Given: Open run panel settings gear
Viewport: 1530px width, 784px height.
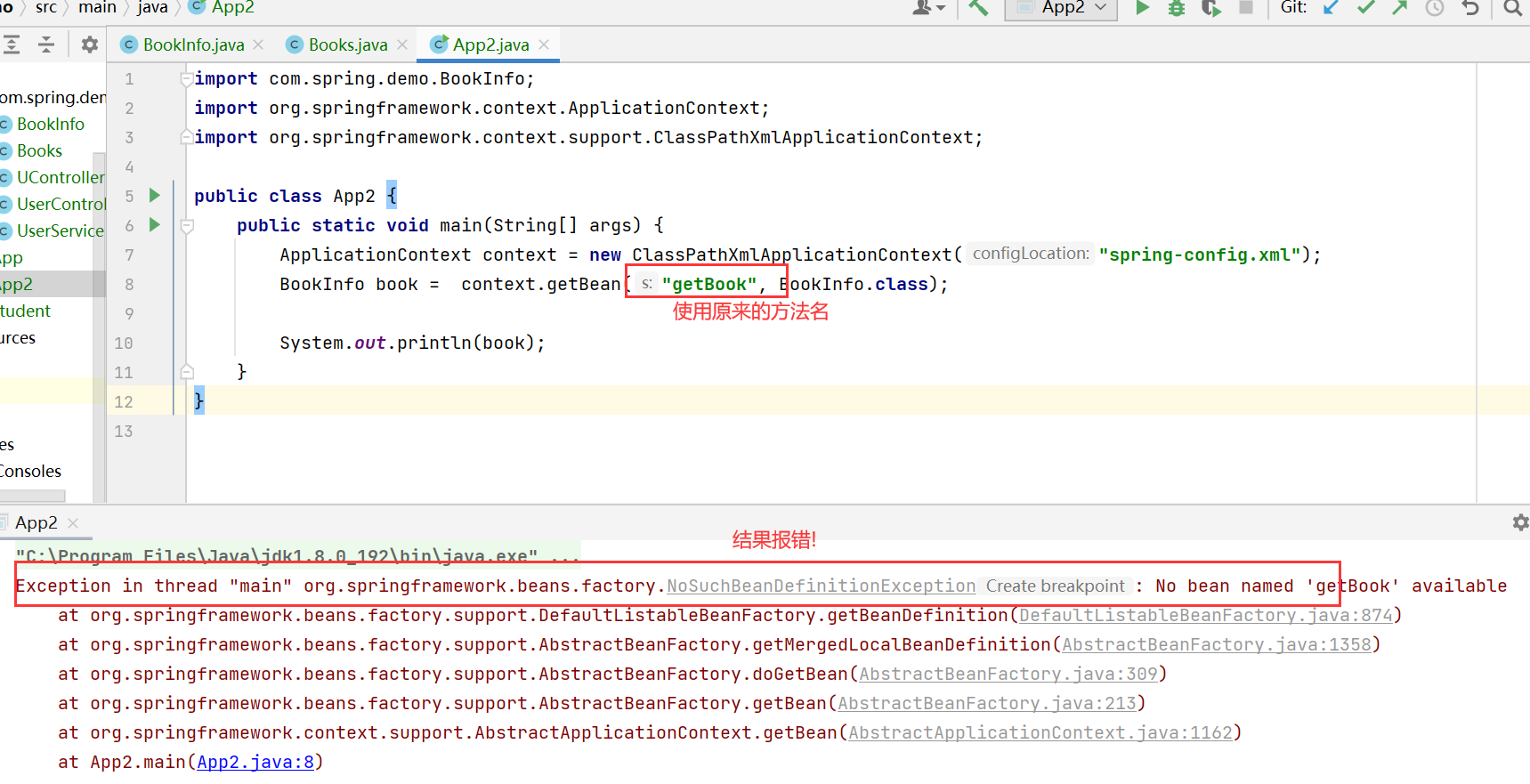Looking at the screenshot, I should pos(1520,522).
